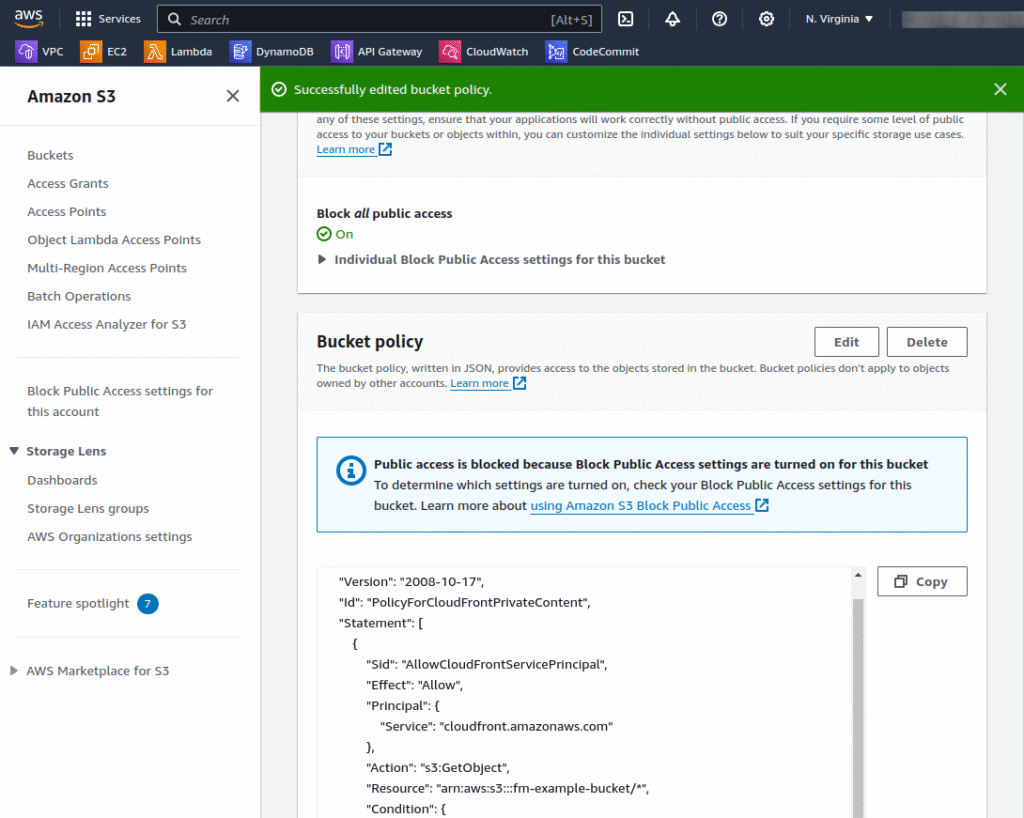Screen dimensions: 1024x818
Task: Close the Amazon S3 sidebar
Action: point(232,96)
